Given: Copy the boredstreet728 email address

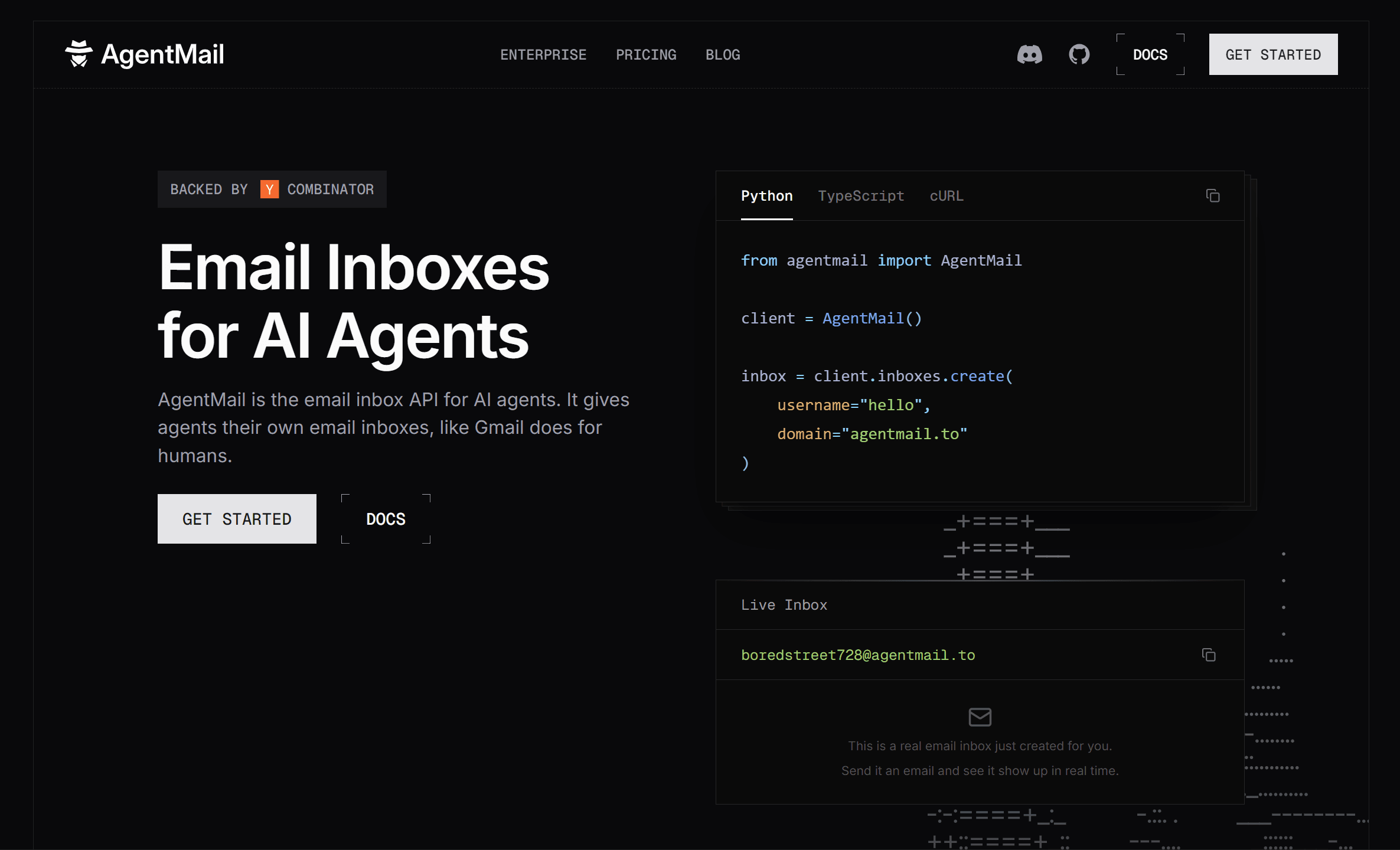Looking at the screenshot, I should (1208, 655).
